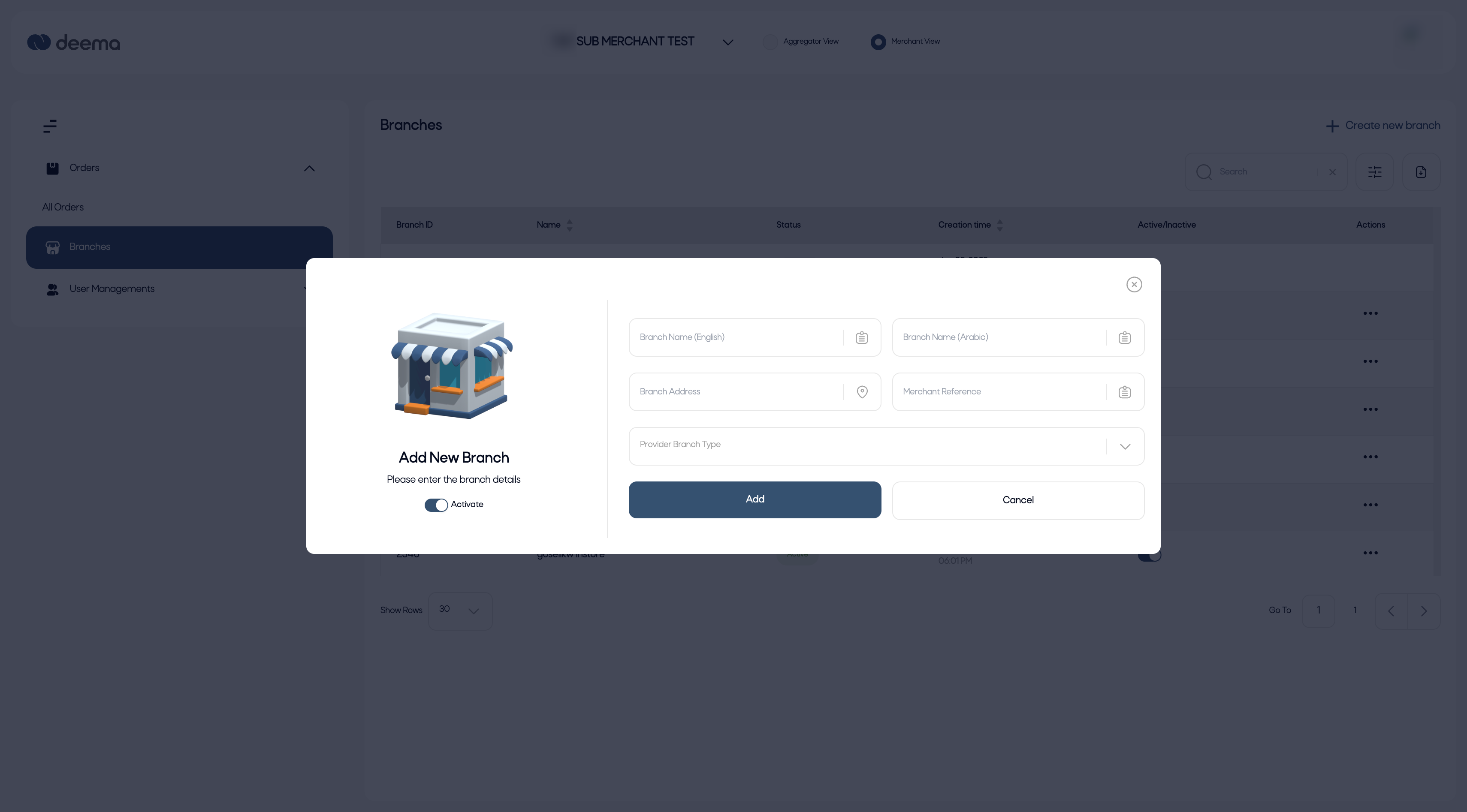Toggle the Activate switch off

[x=436, y=505]
